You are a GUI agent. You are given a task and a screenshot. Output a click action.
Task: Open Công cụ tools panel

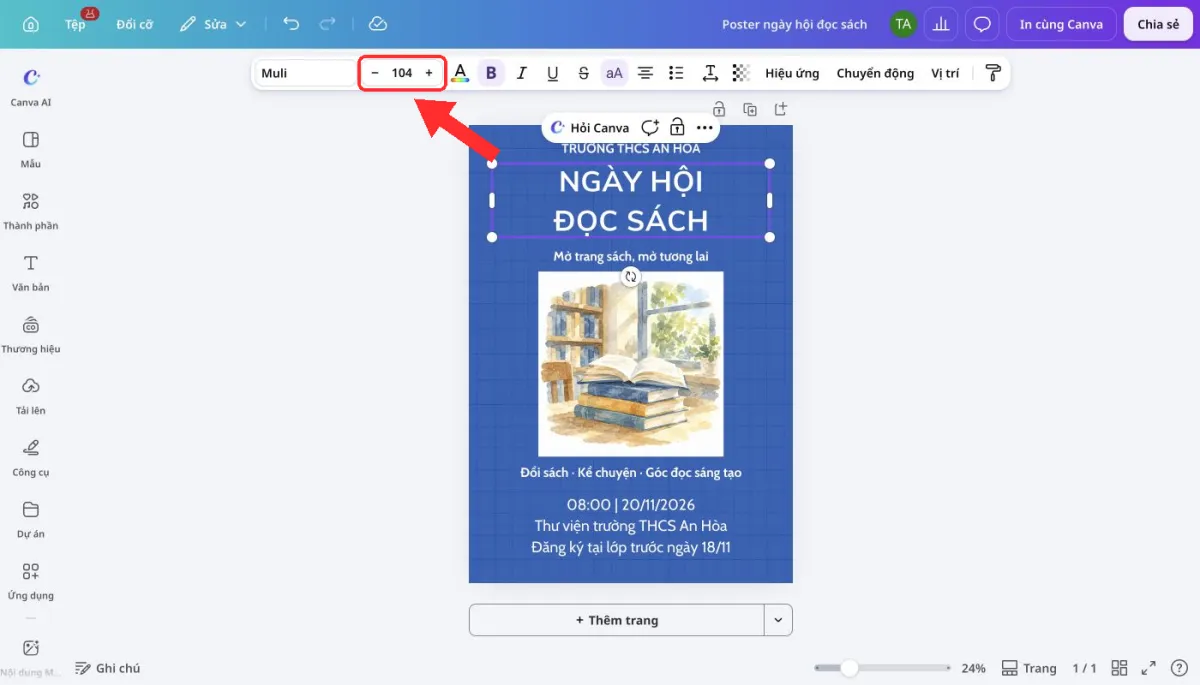click(x=31, y=458)
